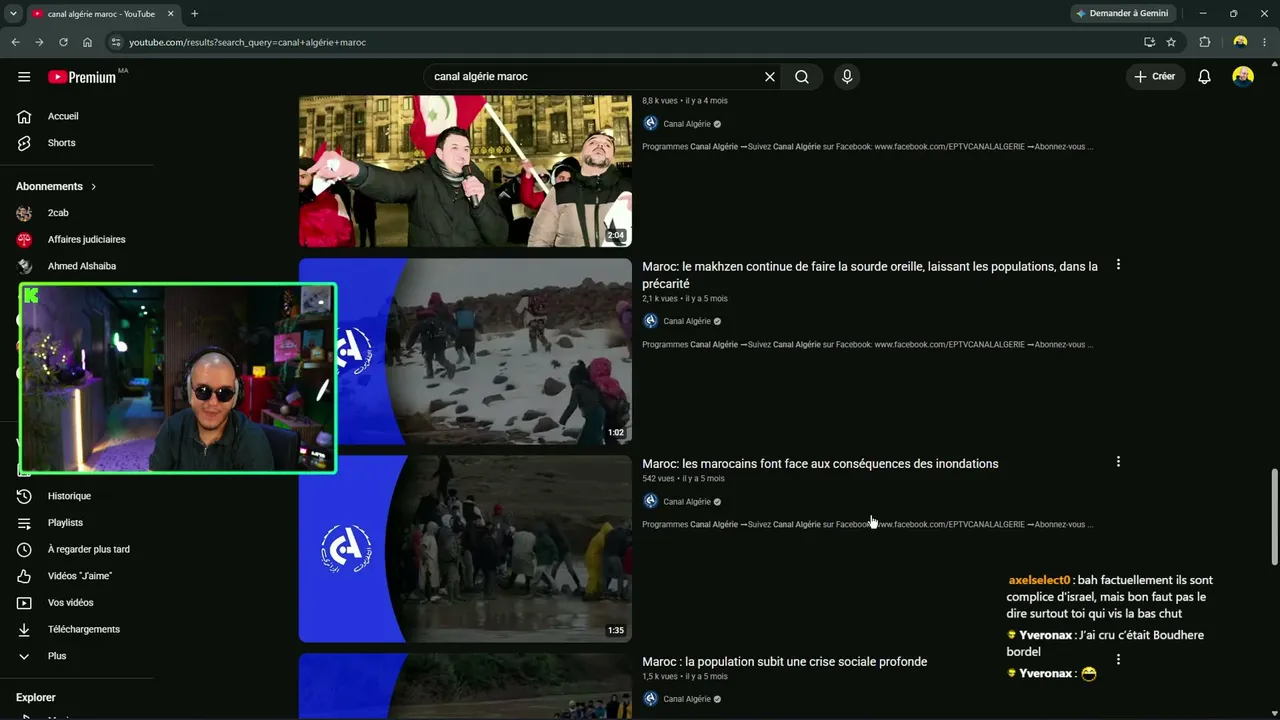Go back with the browser back arrow
The width and height of the screenshot is (1280, 720).
pos(15,42)
